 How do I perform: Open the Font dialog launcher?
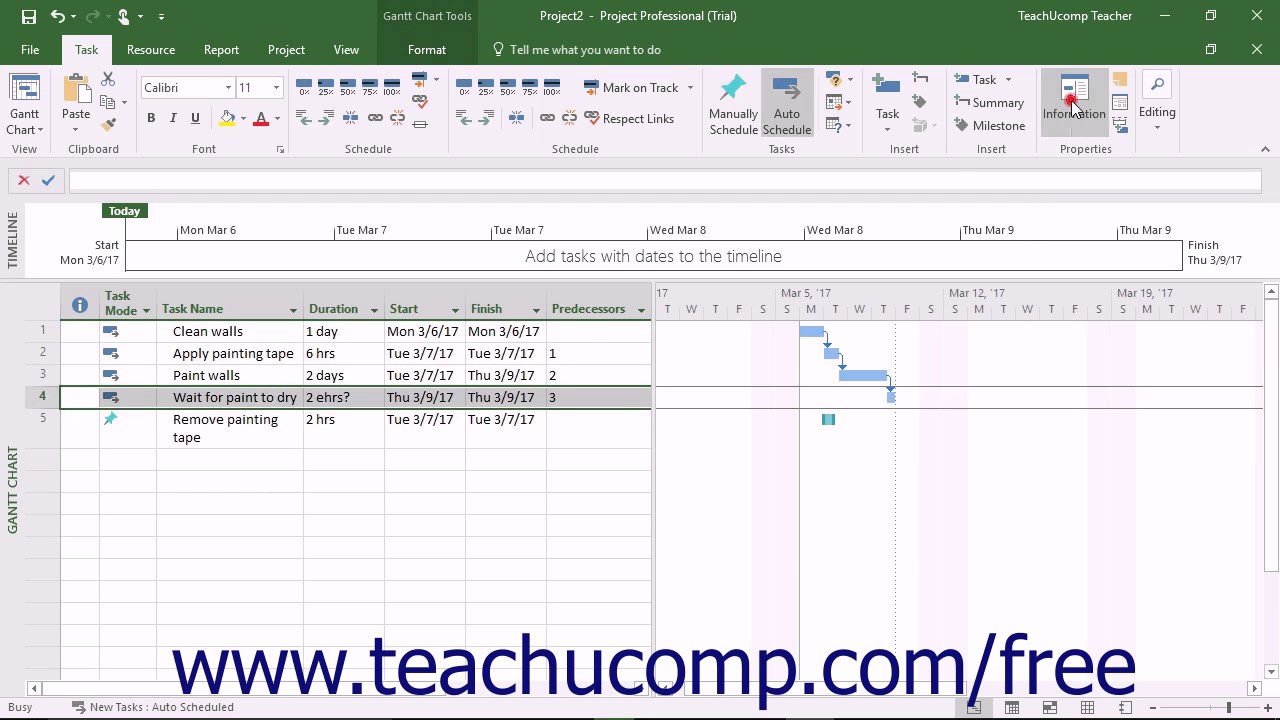[x=280, y=149]
